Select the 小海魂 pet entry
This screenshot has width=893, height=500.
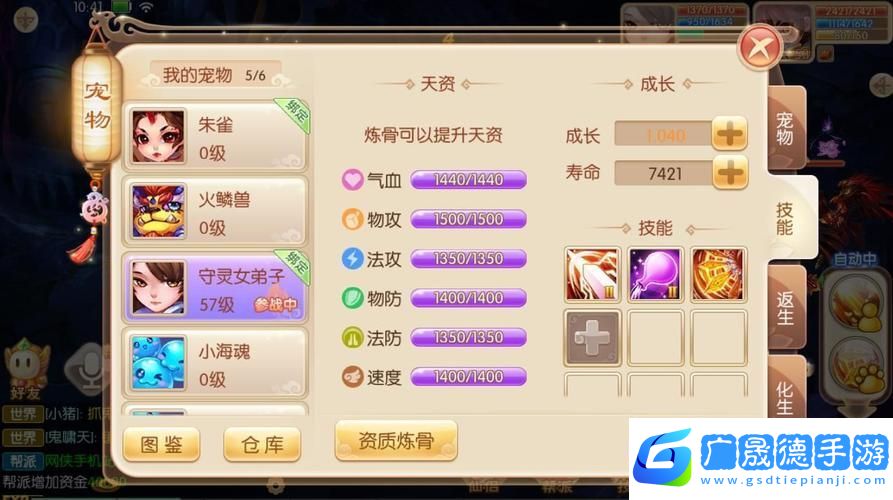pos(215,363)
